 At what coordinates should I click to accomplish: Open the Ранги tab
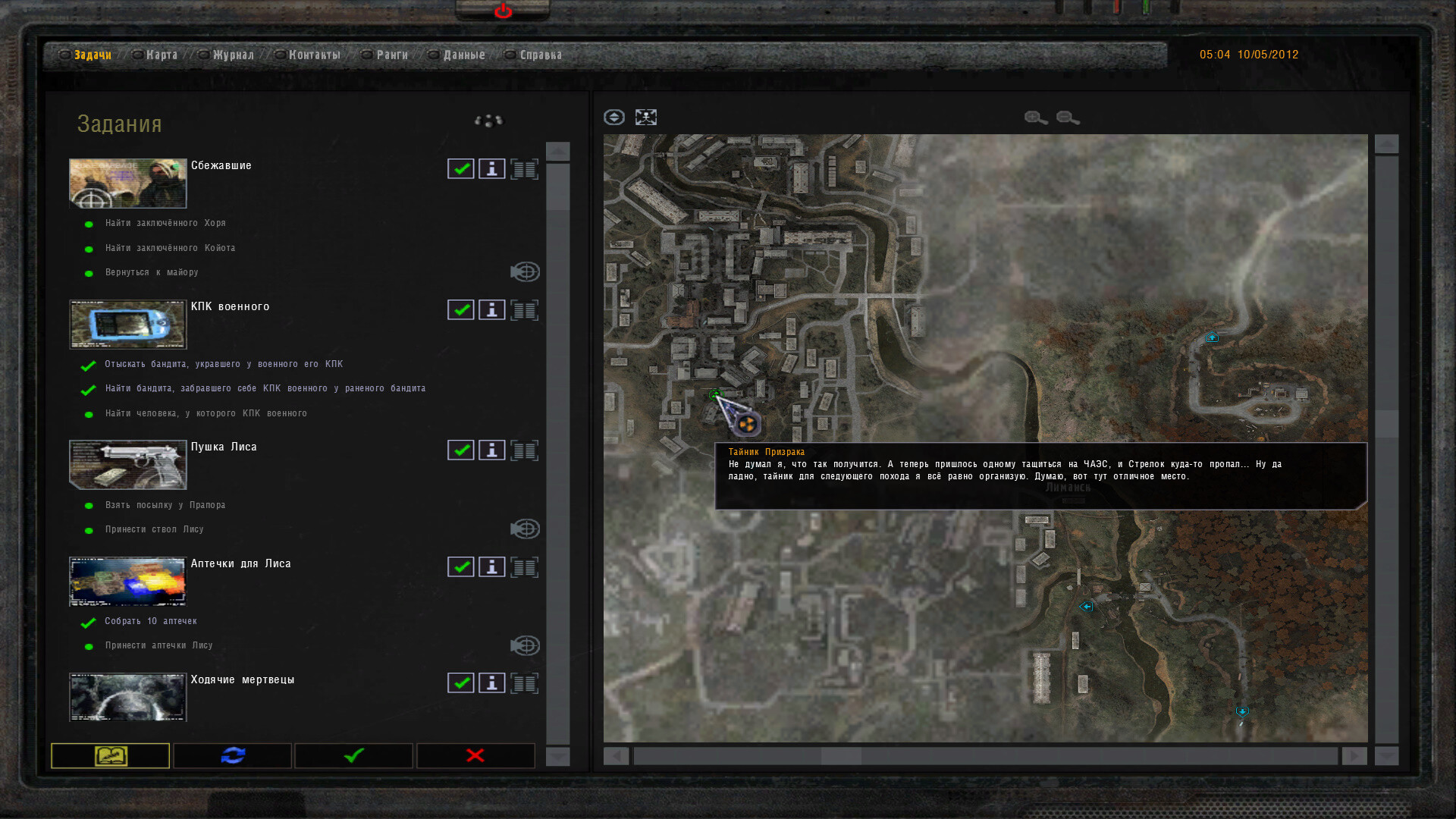pyautogui.click(x=392, y=55)
